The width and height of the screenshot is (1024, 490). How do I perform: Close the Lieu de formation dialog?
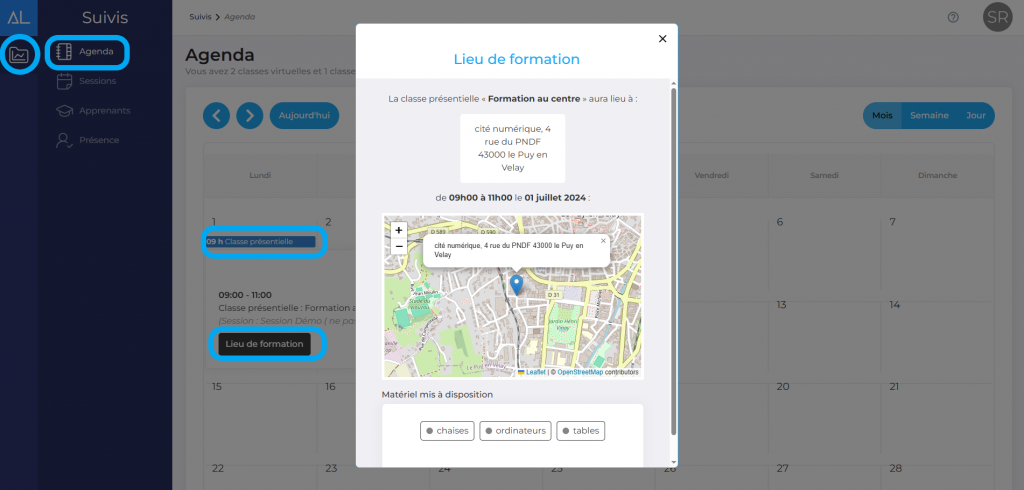662,39
